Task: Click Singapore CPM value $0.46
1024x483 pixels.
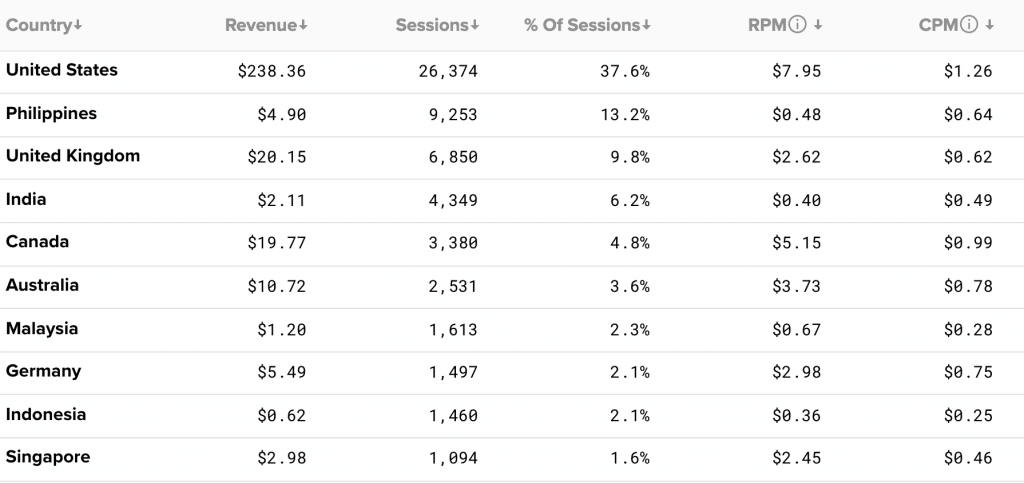Action: point(968,458)
